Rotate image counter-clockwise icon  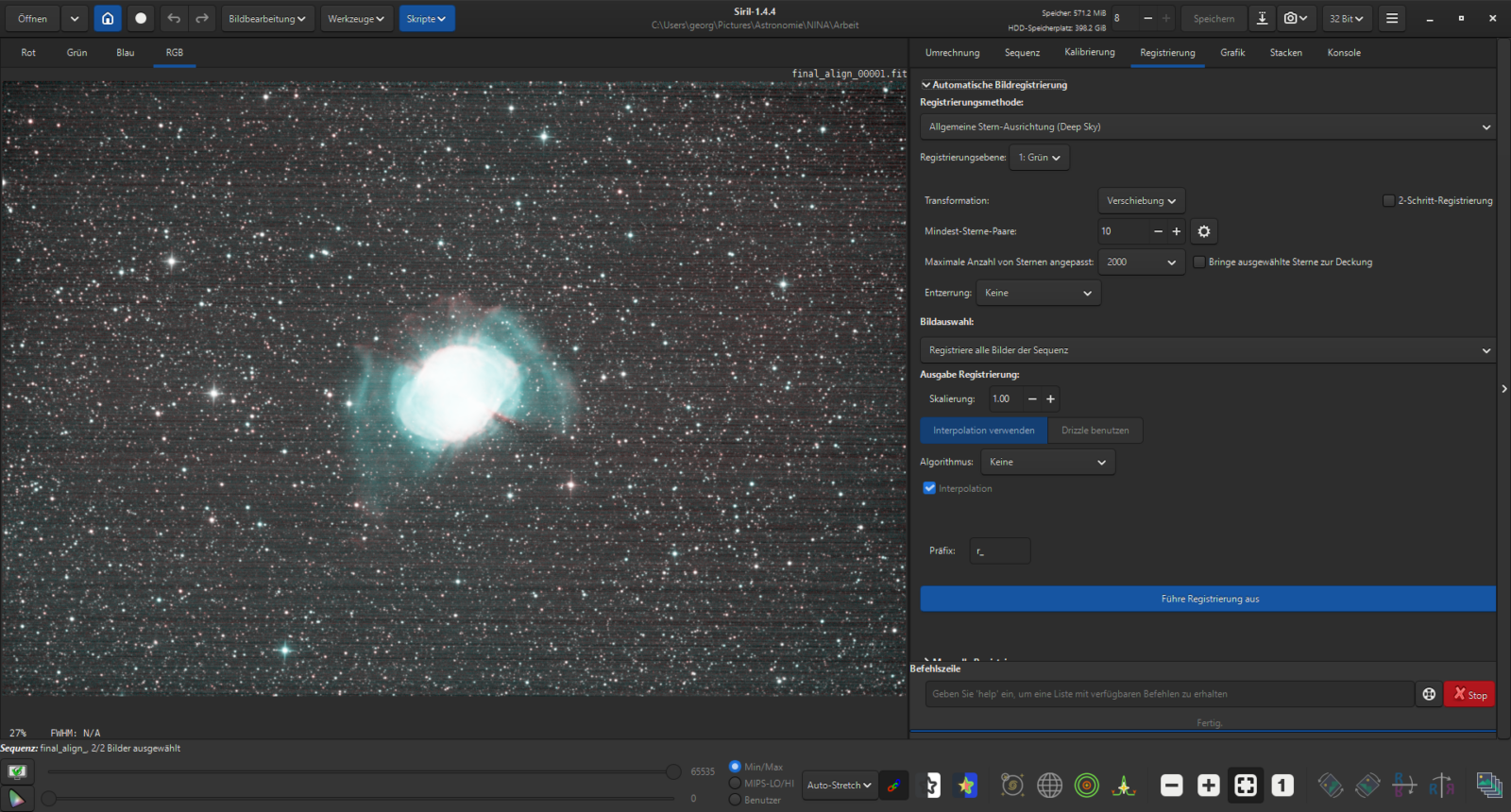[1331, 786]
